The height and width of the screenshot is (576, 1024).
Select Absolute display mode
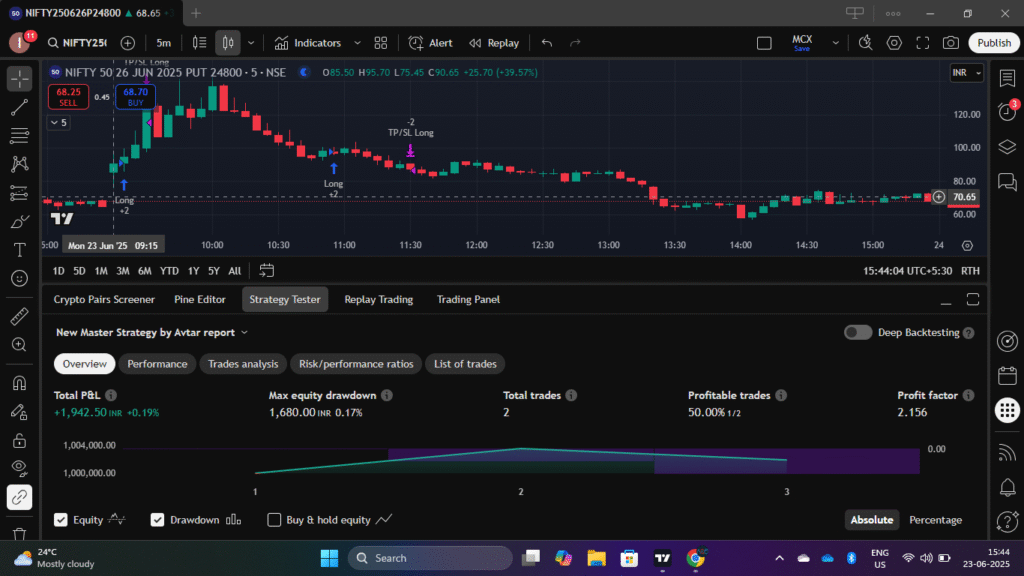[871, 520]
